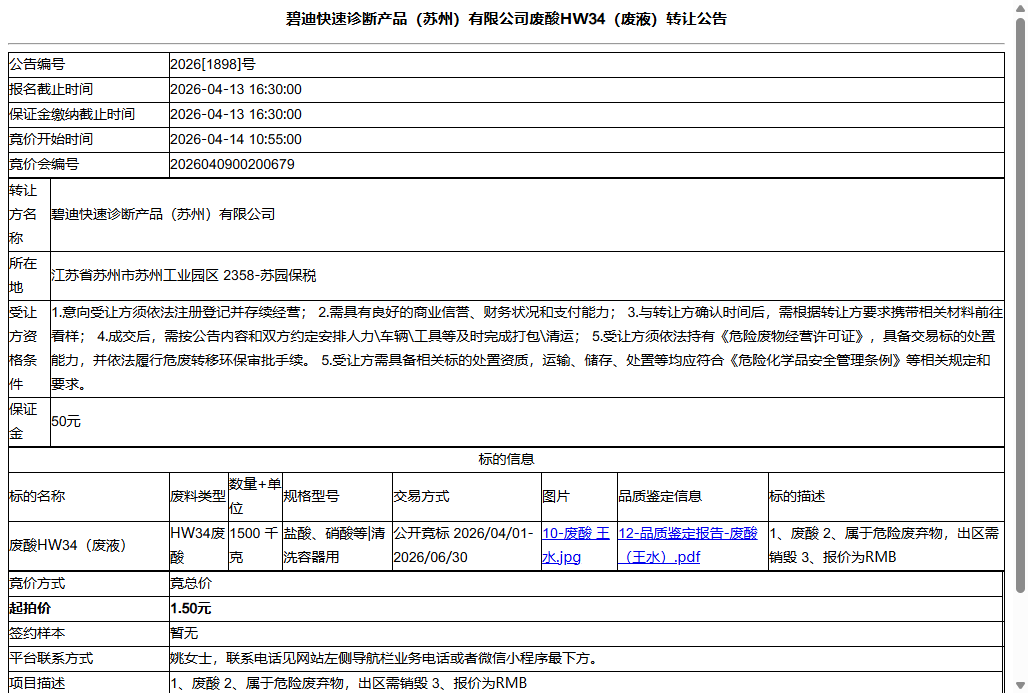Click the 标的名称 column header
Screen dimensions: 1028x693
[89, 496]
